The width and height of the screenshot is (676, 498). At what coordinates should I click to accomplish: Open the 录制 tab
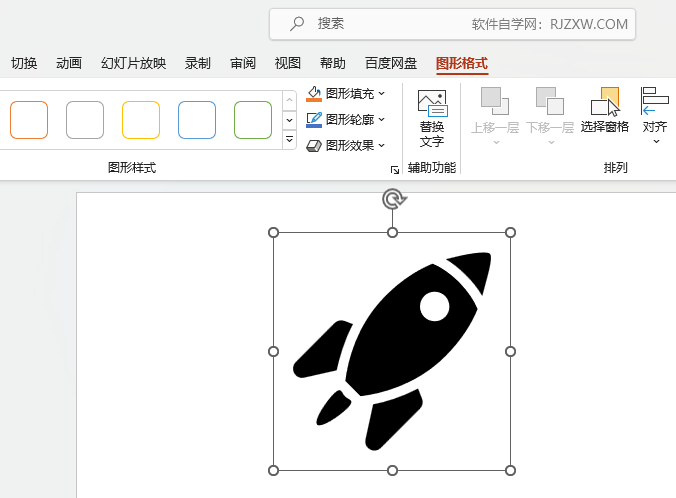pyautogui.click(x=197, y=63)
